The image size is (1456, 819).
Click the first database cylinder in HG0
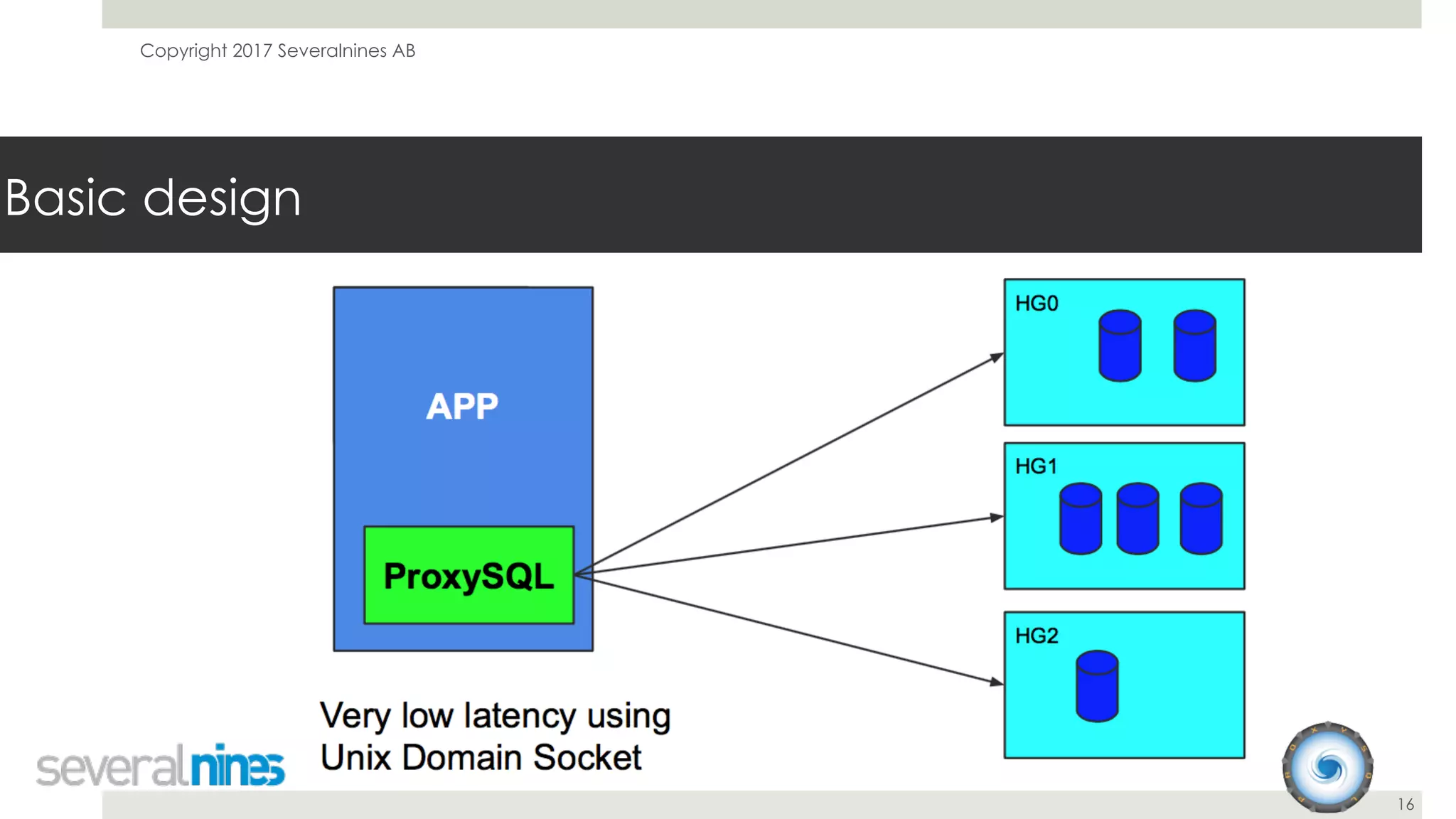pyautogui.click(x=1120, y=346)
